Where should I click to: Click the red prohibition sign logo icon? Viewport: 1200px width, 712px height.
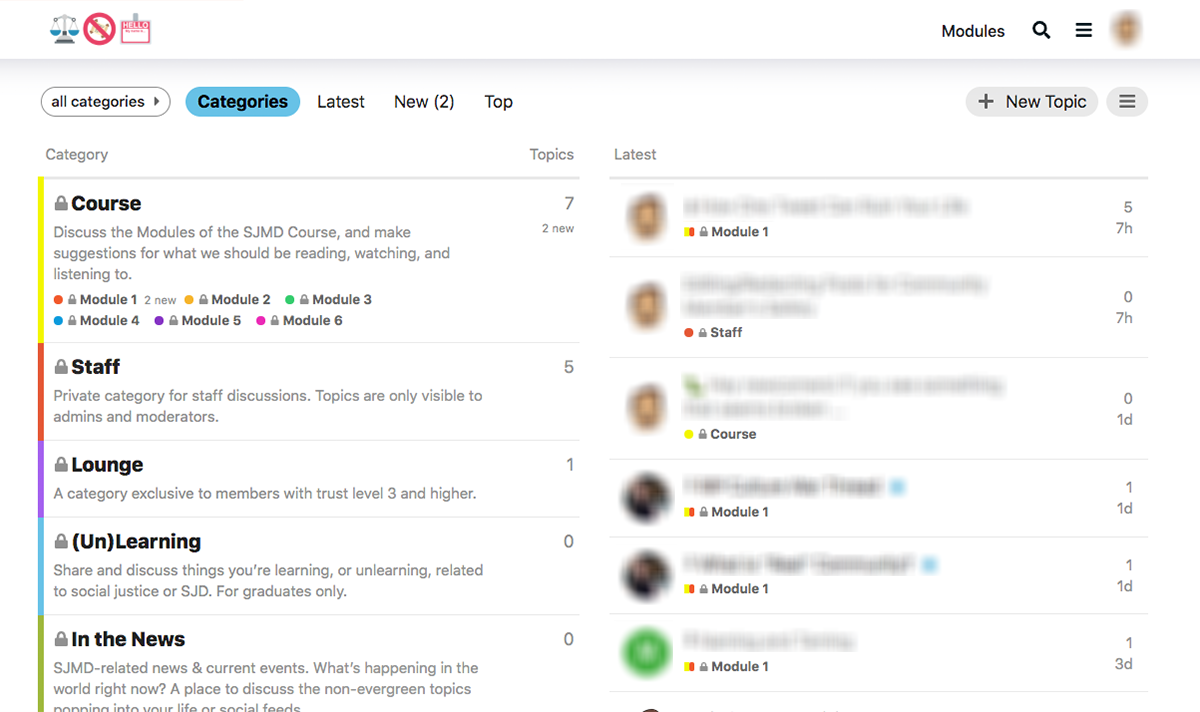(x=99, y=30)
